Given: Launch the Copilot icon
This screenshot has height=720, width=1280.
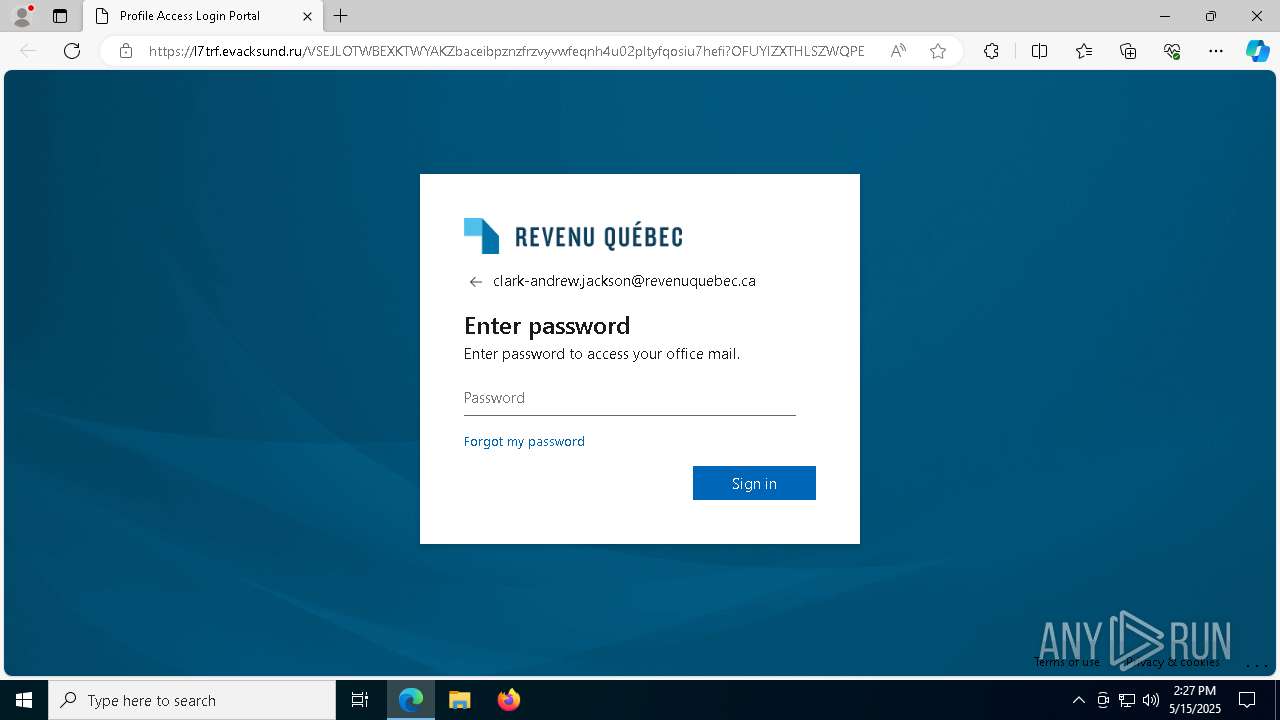Looking at the screenshot, I should [x=1257, y=51].
